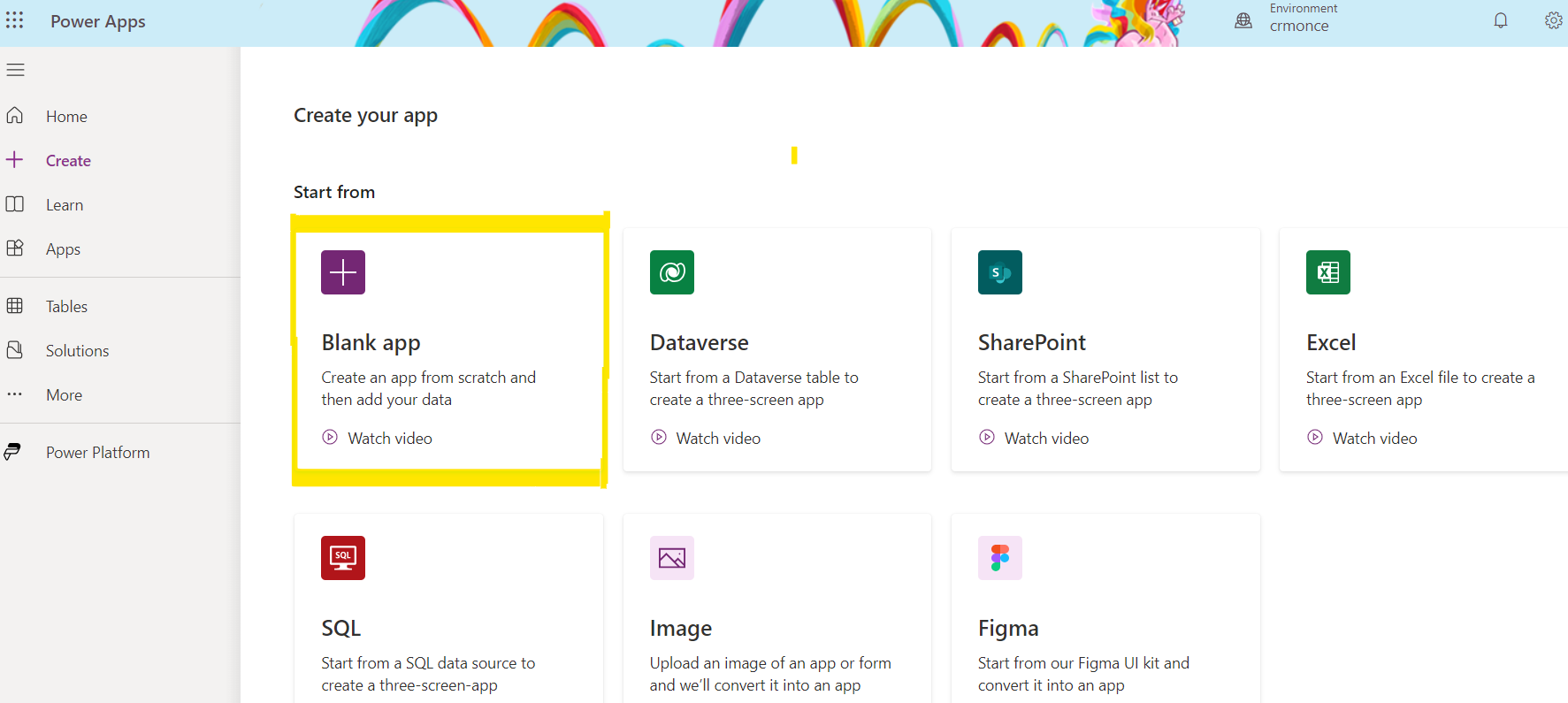Image resolution: width=1568 pixels, height=703 pixels.
Task: Click the Home house icon
Action: [15, 115]
